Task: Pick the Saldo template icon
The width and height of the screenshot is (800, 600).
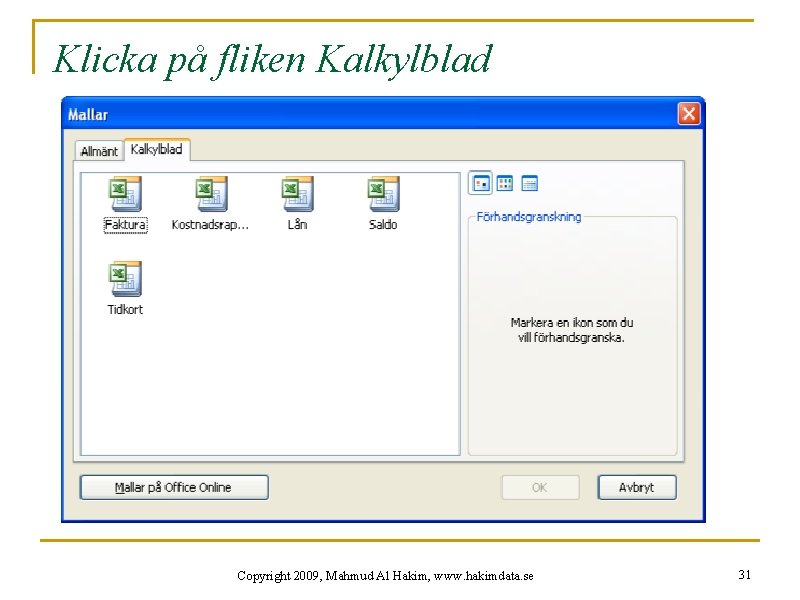Action: click(384, 194)
